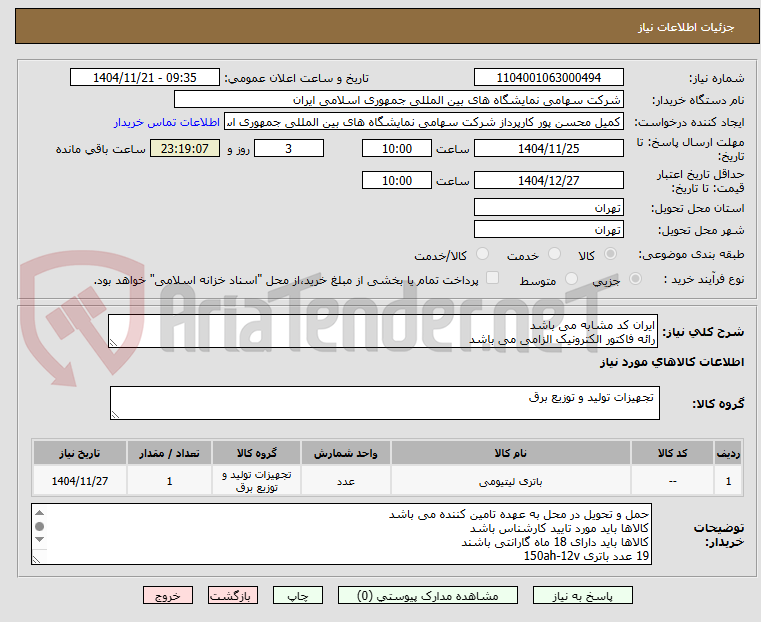Screen dimensions: 761x622
Task: Click the عدد unit cell
Action: pos(346,481)
